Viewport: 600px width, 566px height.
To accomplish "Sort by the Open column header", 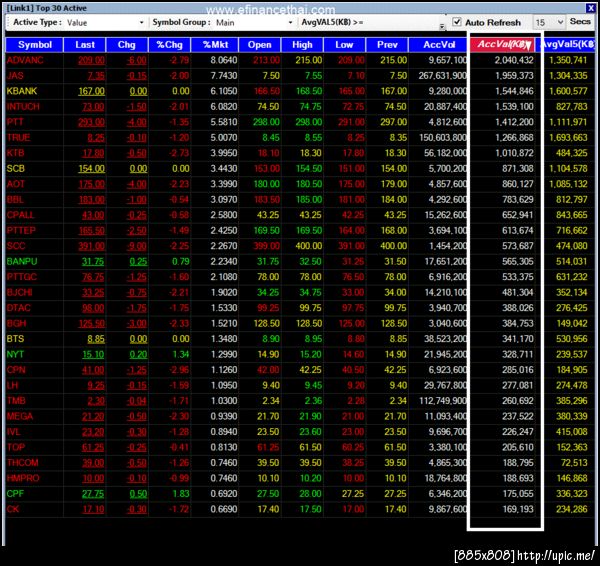I will [x=259, y=45].
